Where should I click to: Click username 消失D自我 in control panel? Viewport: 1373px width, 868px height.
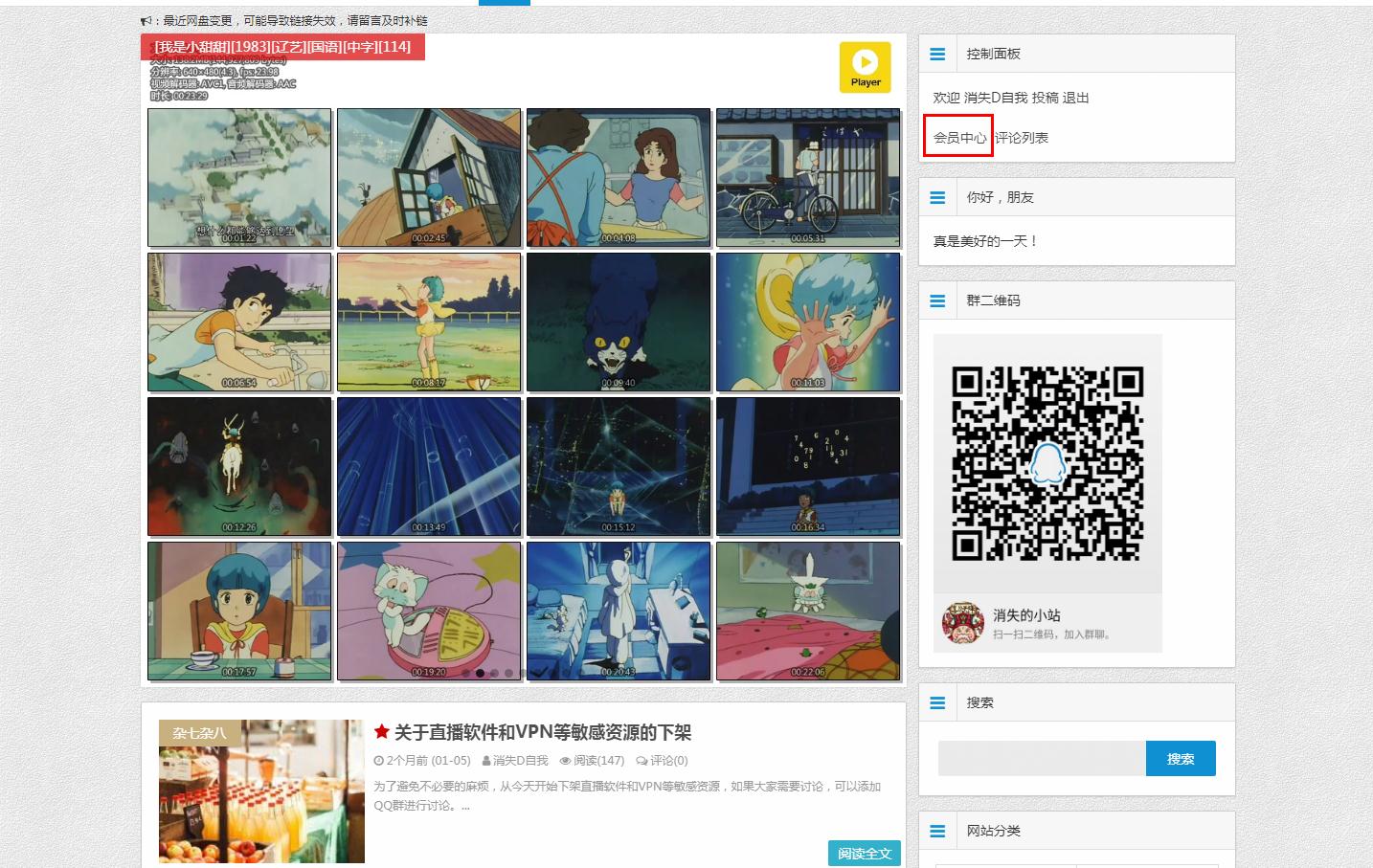tap(996, 98)
